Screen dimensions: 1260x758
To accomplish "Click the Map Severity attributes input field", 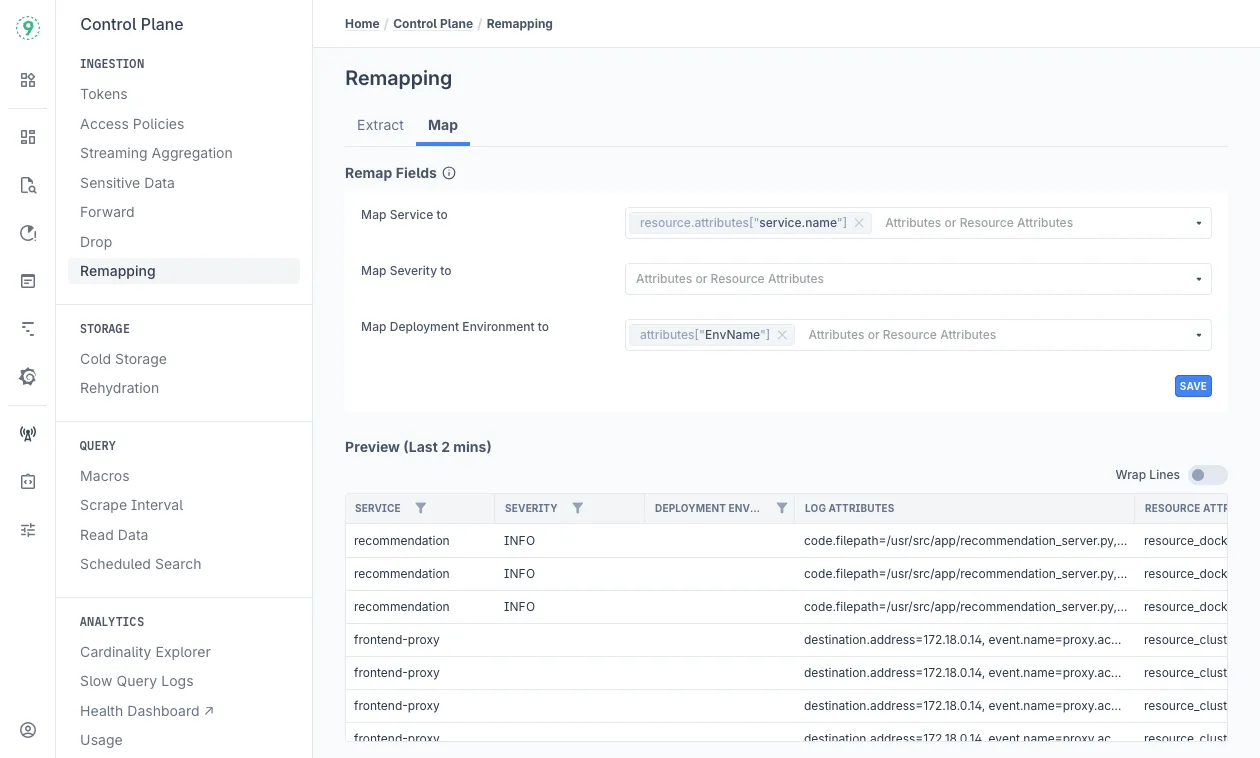I will coord(900,279).
